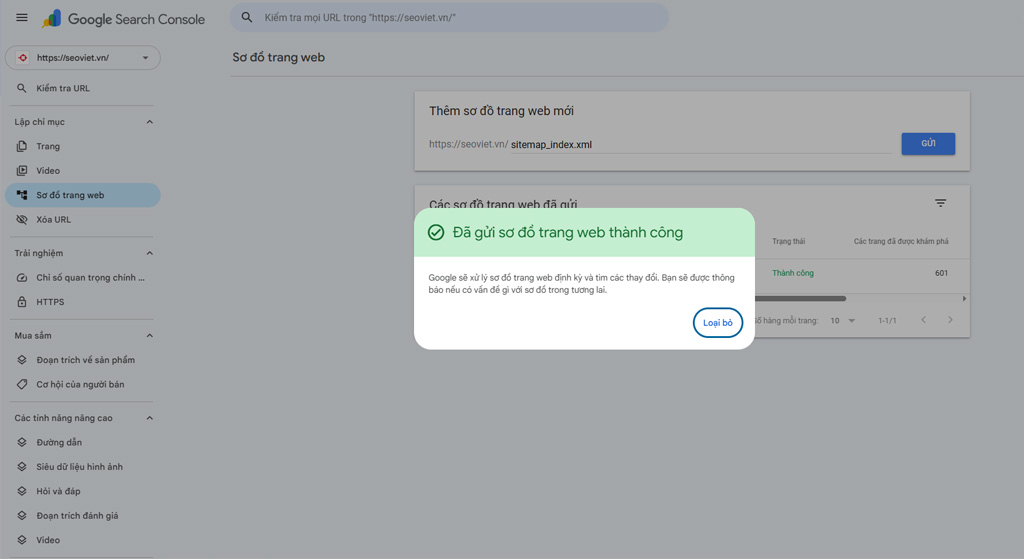Collapse the Trải nghiệm section

(x=150, y=253)
